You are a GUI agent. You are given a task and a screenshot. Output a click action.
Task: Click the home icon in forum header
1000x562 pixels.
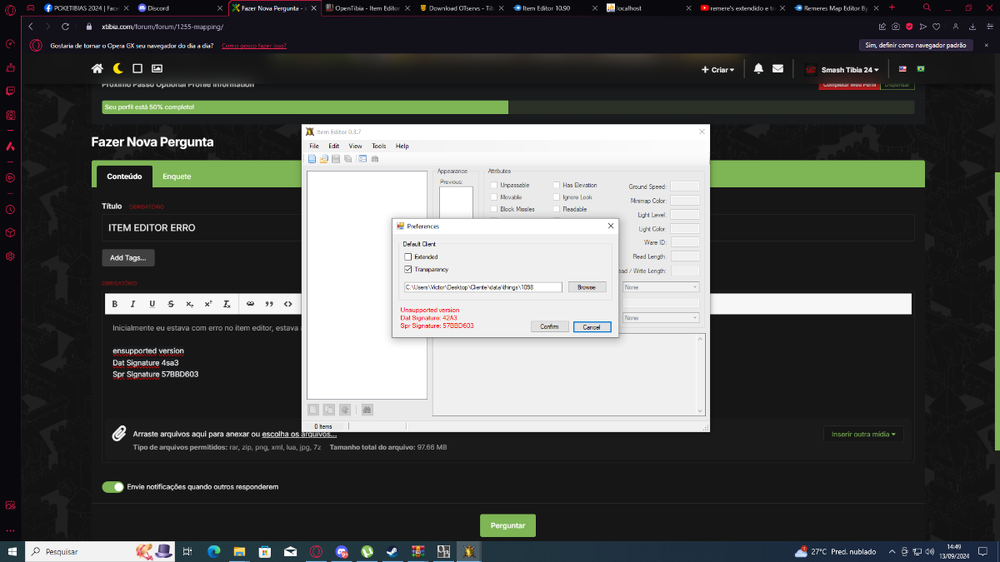97,69
